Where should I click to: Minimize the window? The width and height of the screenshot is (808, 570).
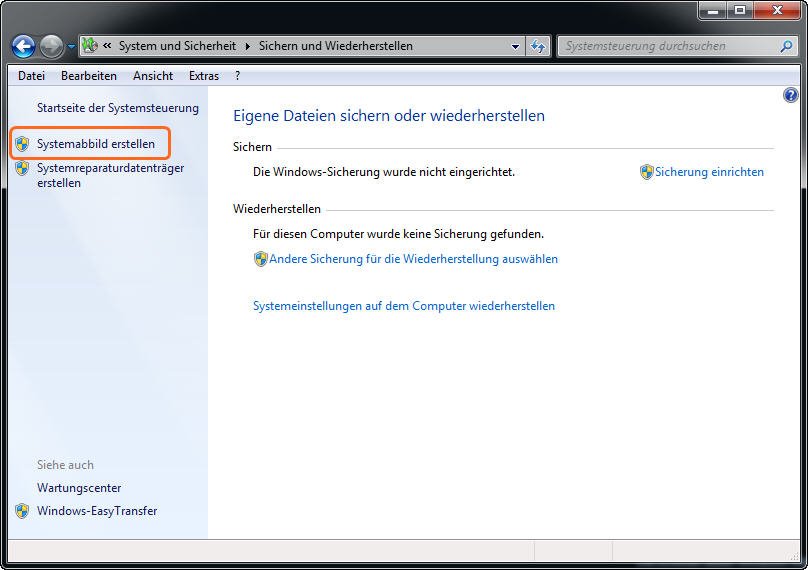point(713,10)
